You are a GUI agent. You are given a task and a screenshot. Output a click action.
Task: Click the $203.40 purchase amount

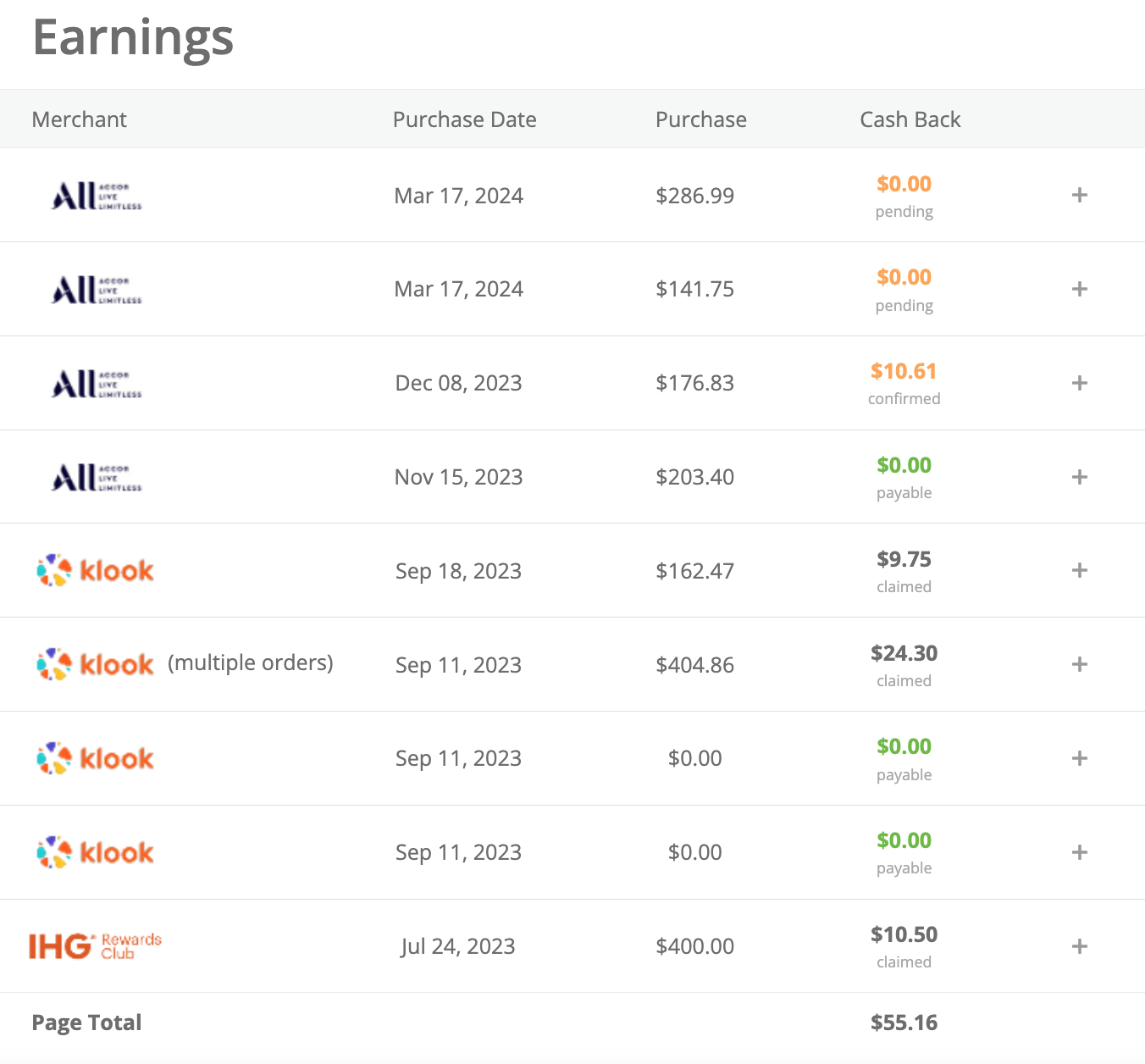pyautogui.click(x=694, y=477)
